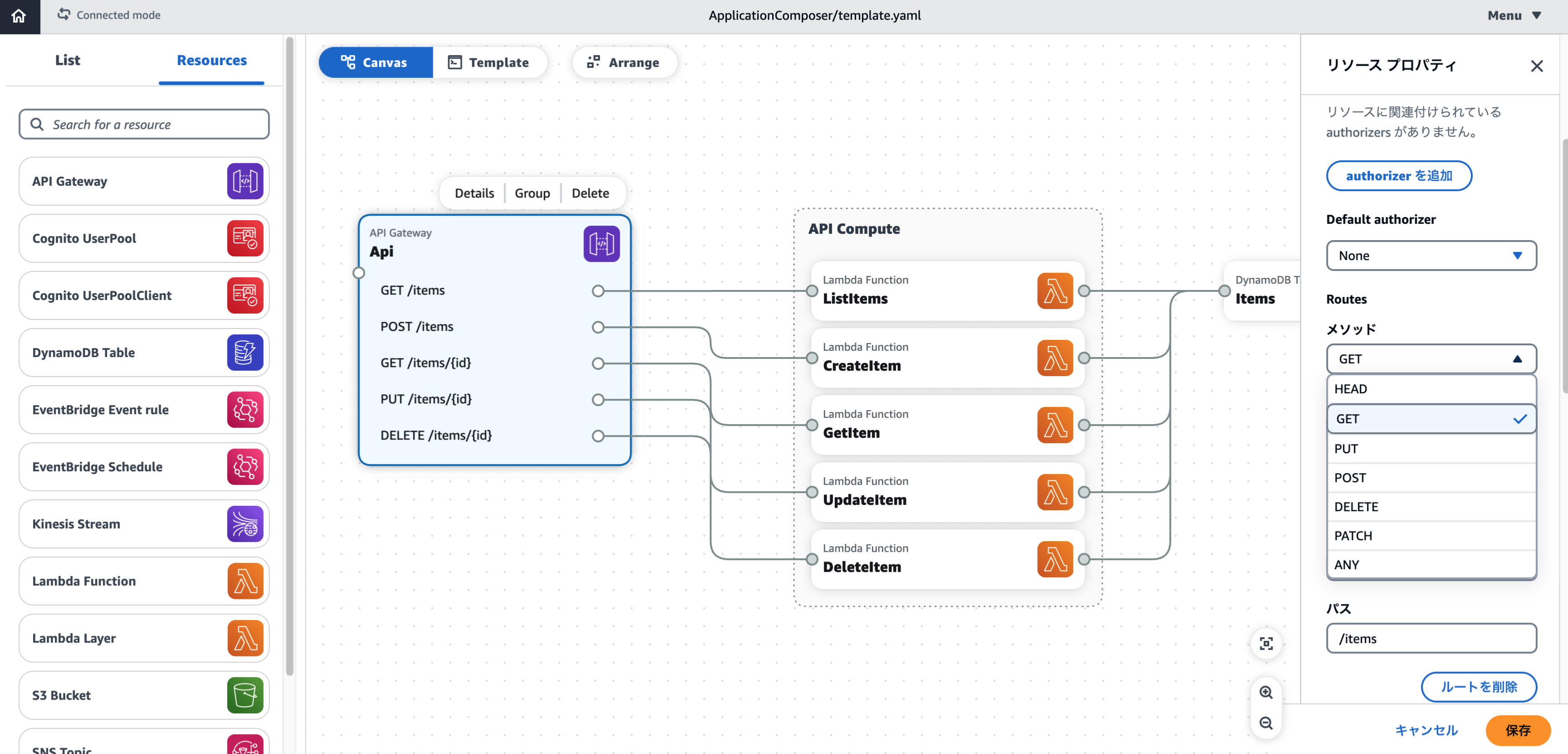The width and height of the screenshot is (1568, 754).
Task: Click the UpdateItem Lambda icon
Action: click(x=1055, y=492)
